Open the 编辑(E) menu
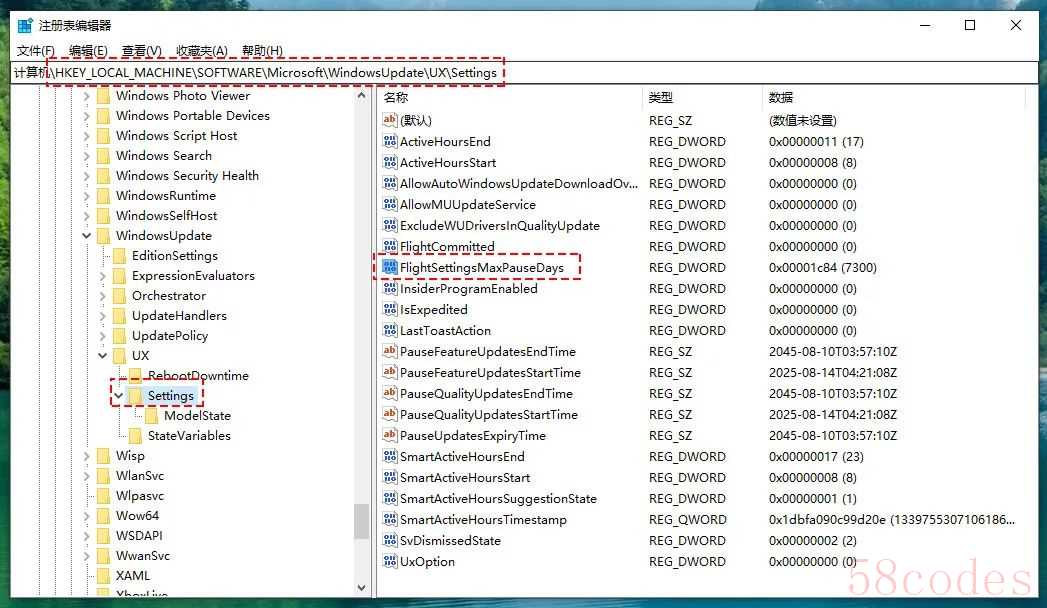Viewport: 1047px width, 608px height. pos(88,51)
